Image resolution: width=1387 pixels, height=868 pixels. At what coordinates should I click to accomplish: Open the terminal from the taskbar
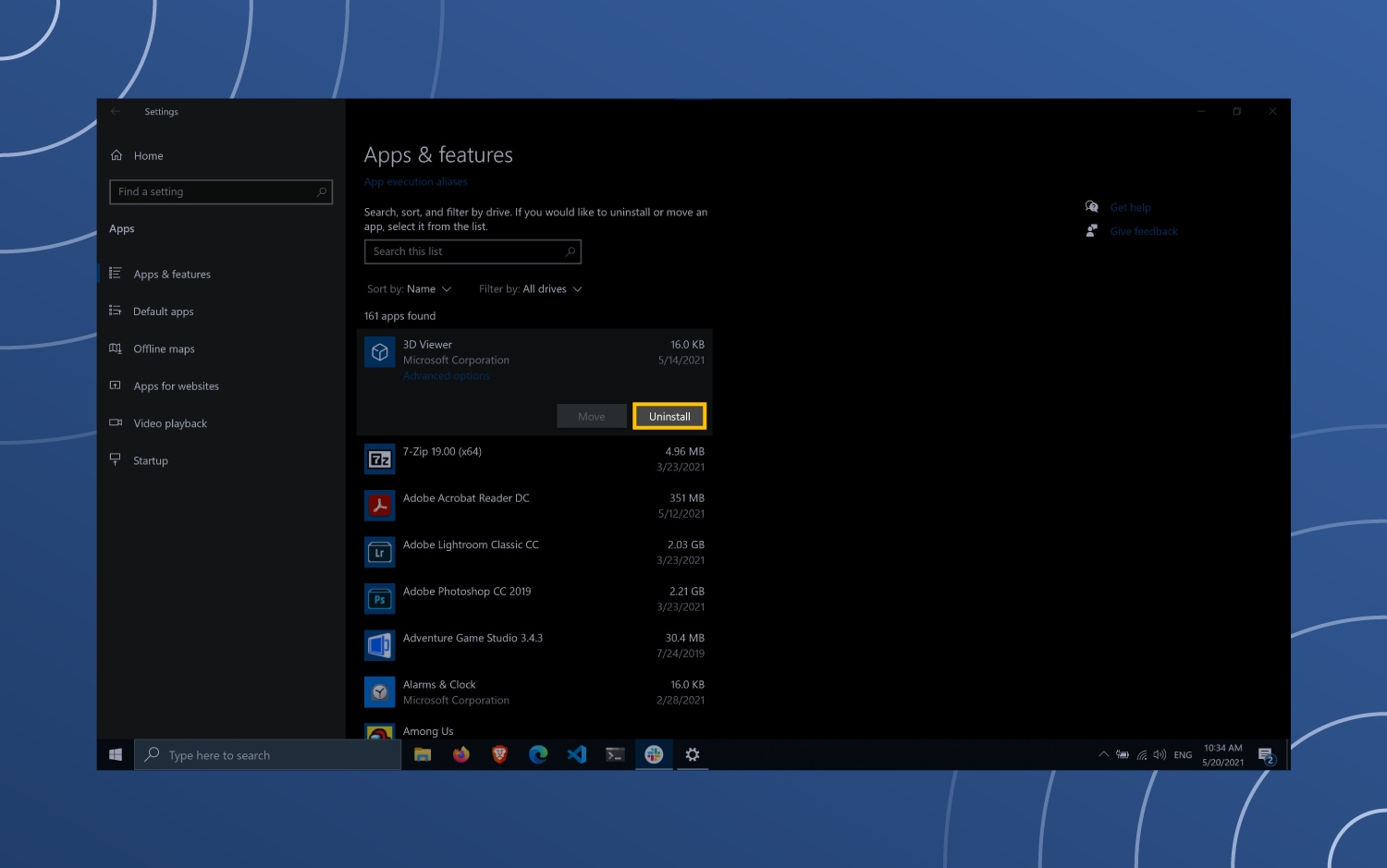pyautogui.click(x=615, y=755)
